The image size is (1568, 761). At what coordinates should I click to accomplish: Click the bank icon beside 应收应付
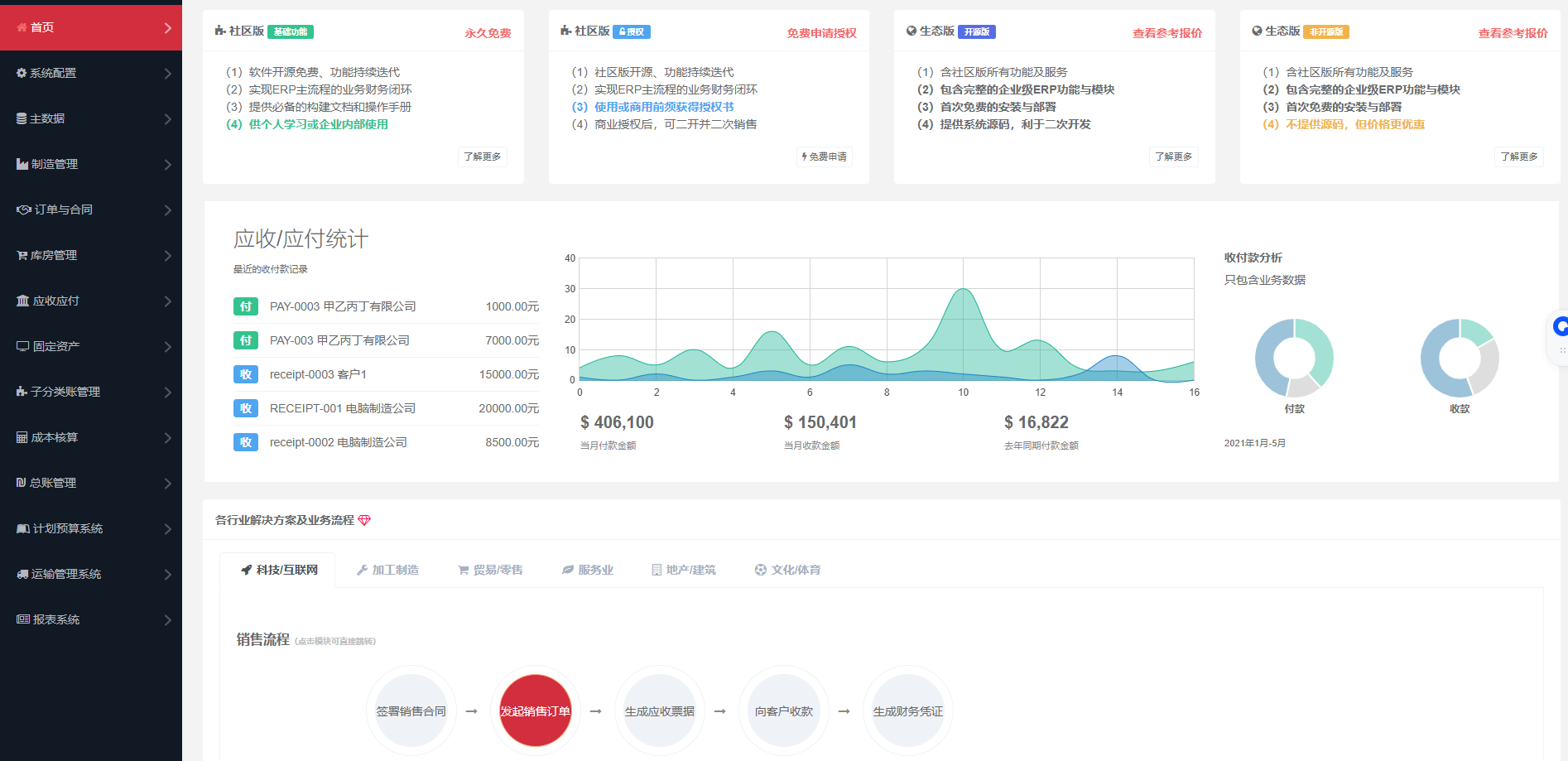pyautogui.click(x=22, y=301)
